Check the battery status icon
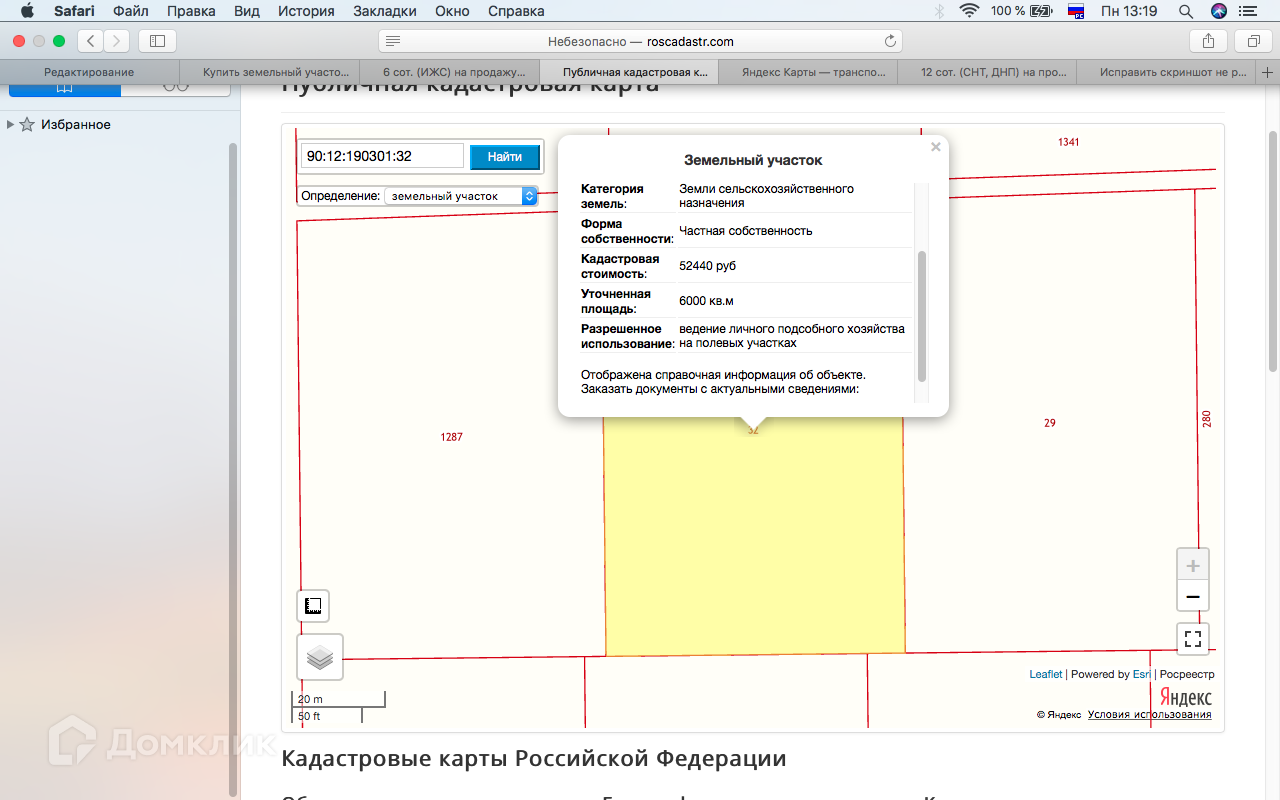 [x=1041, y=11]
